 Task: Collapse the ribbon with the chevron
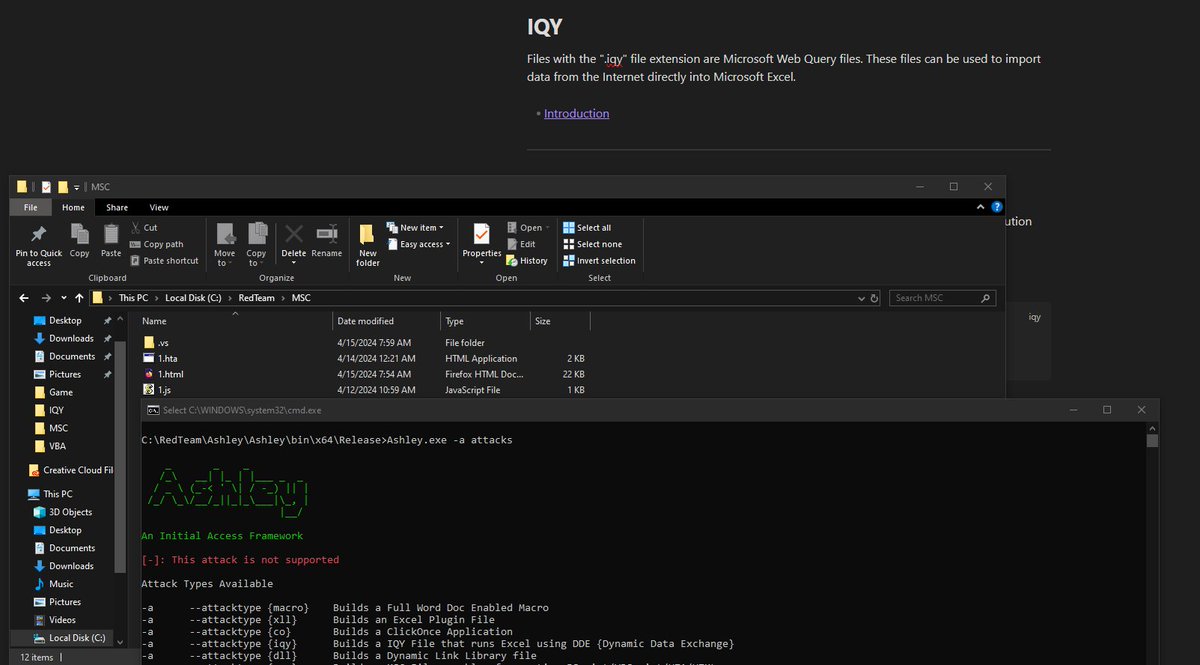point(980,207)
